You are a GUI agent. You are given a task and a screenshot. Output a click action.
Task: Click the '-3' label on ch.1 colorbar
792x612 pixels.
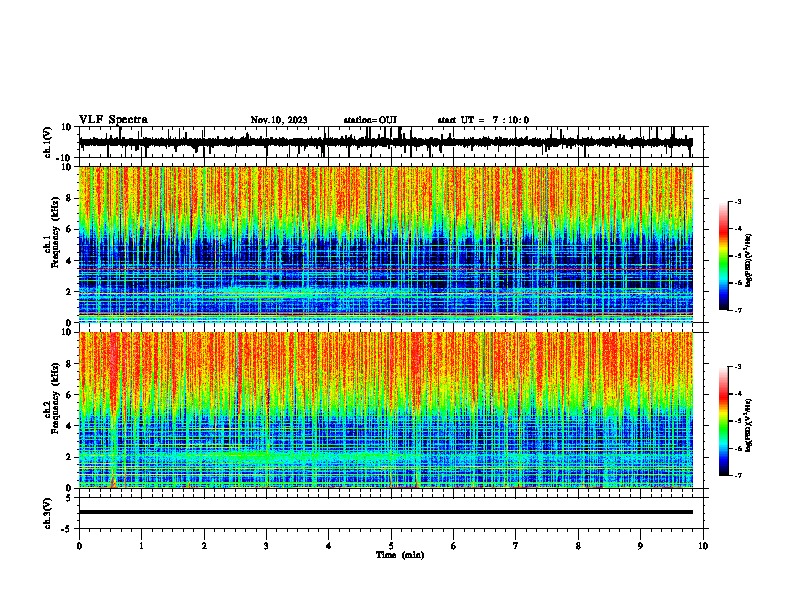point(738,201)
